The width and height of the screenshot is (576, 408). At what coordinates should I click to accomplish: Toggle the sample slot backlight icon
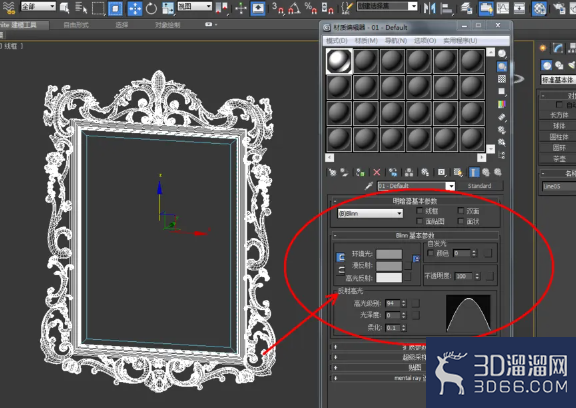click(502, 66)
